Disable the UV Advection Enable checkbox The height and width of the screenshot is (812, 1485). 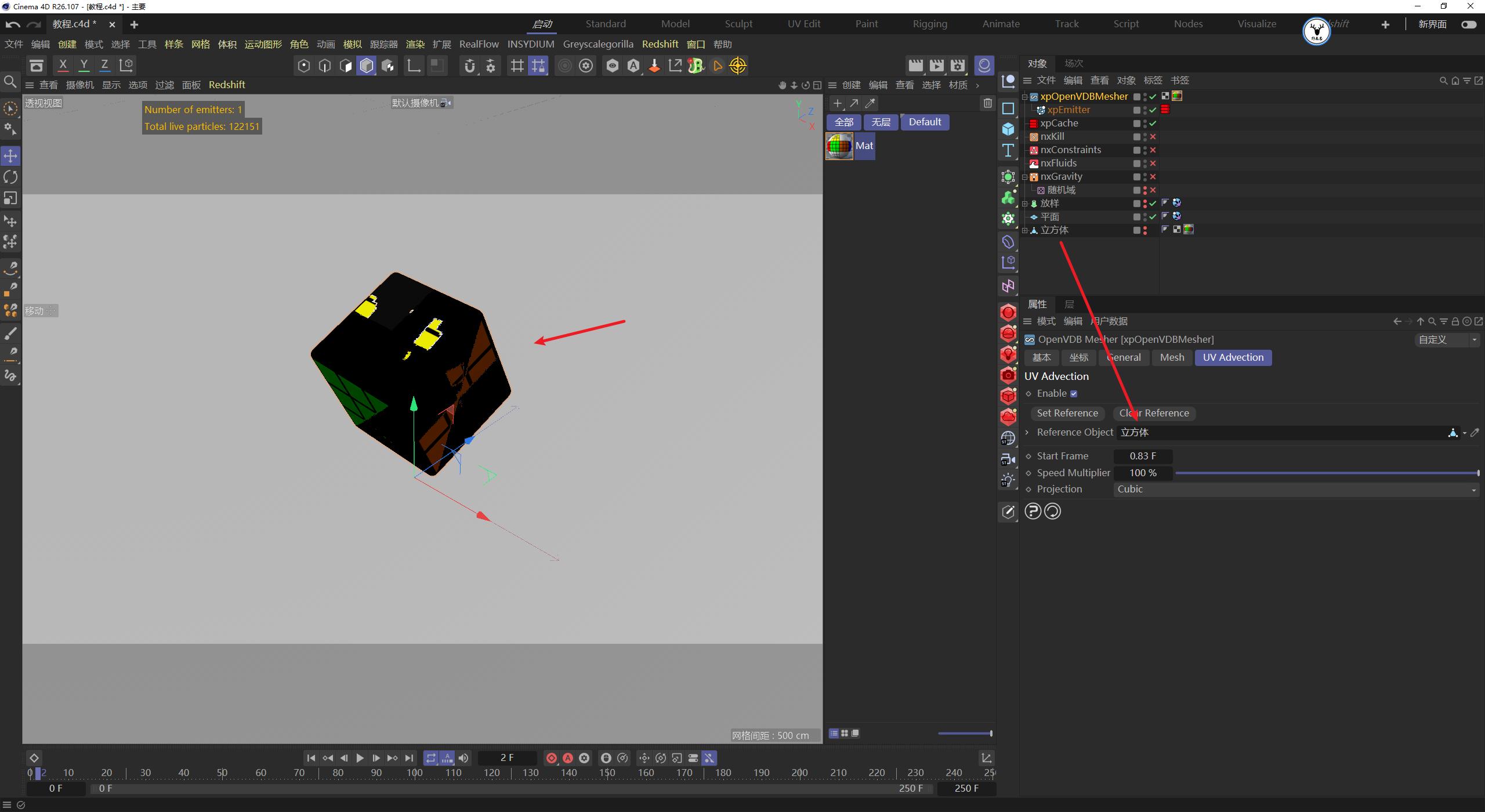coord(1074,393)
